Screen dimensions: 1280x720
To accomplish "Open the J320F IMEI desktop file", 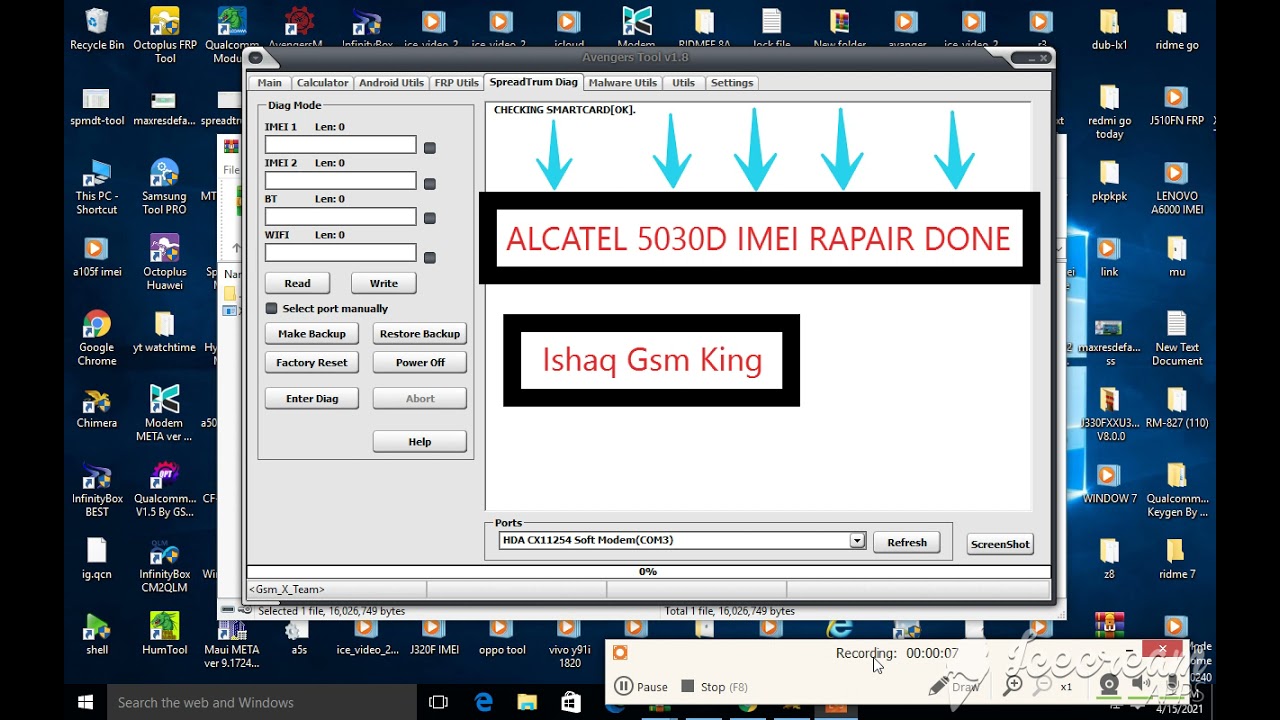I will pos(434,636).
